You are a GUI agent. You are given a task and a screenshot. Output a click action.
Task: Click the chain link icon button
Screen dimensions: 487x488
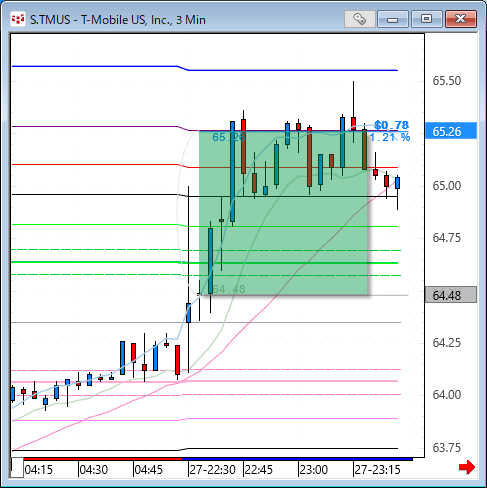(360, 19)
